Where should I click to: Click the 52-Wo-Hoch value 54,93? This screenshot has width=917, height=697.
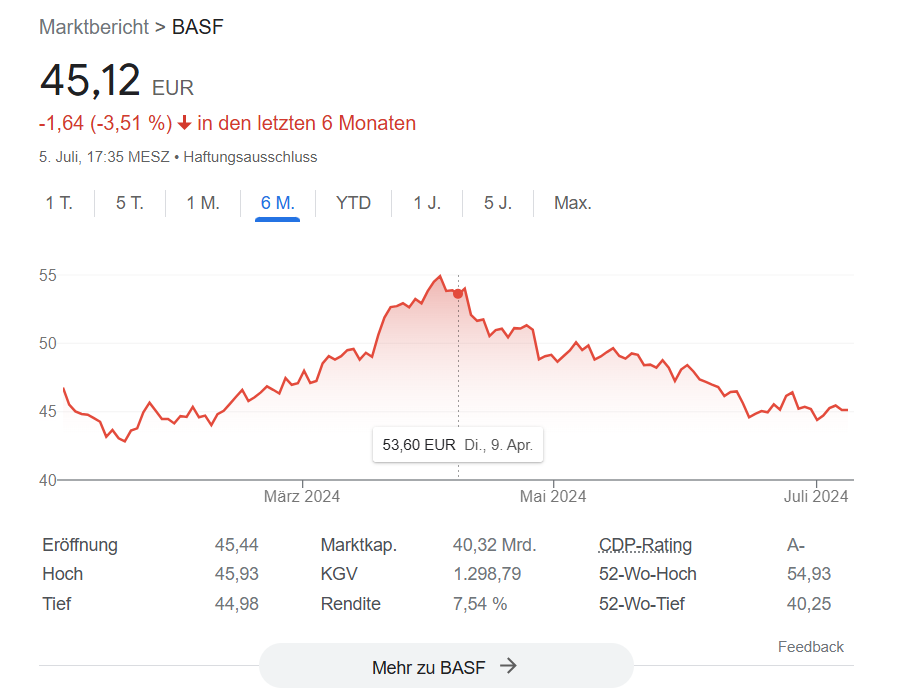(x=809, y=574)
